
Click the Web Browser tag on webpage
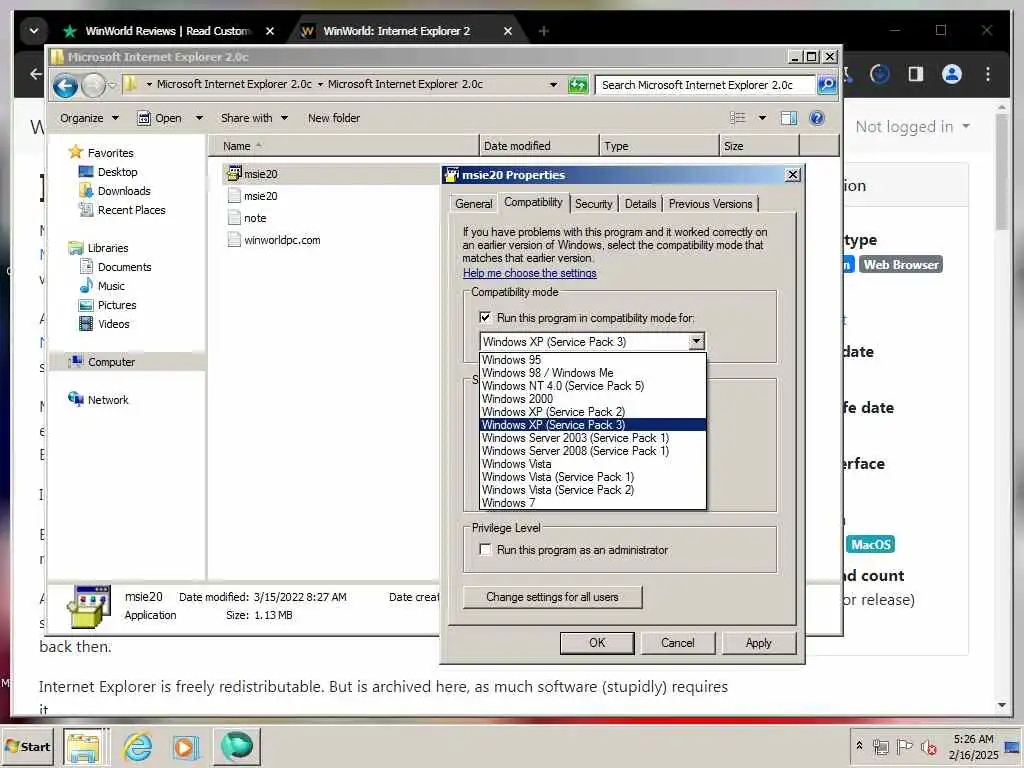pyautogui.click(x=901, y=264)
